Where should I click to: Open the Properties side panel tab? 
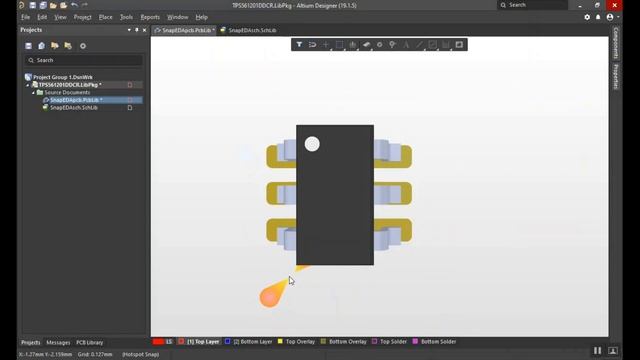[x=616, y=76]
